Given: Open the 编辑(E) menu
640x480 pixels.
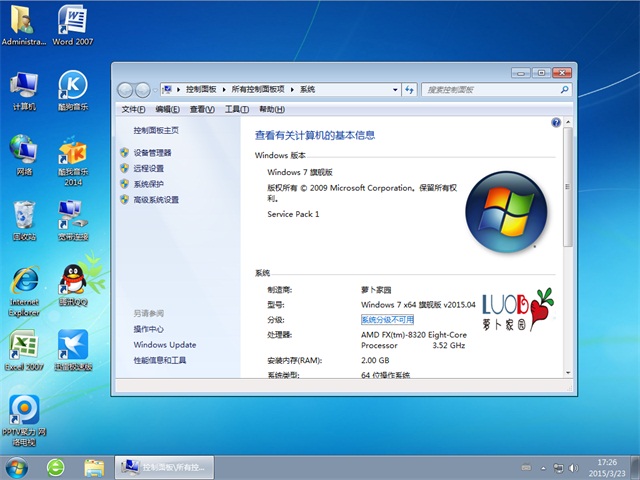Looking at the screenshot, I should (167, 109).
